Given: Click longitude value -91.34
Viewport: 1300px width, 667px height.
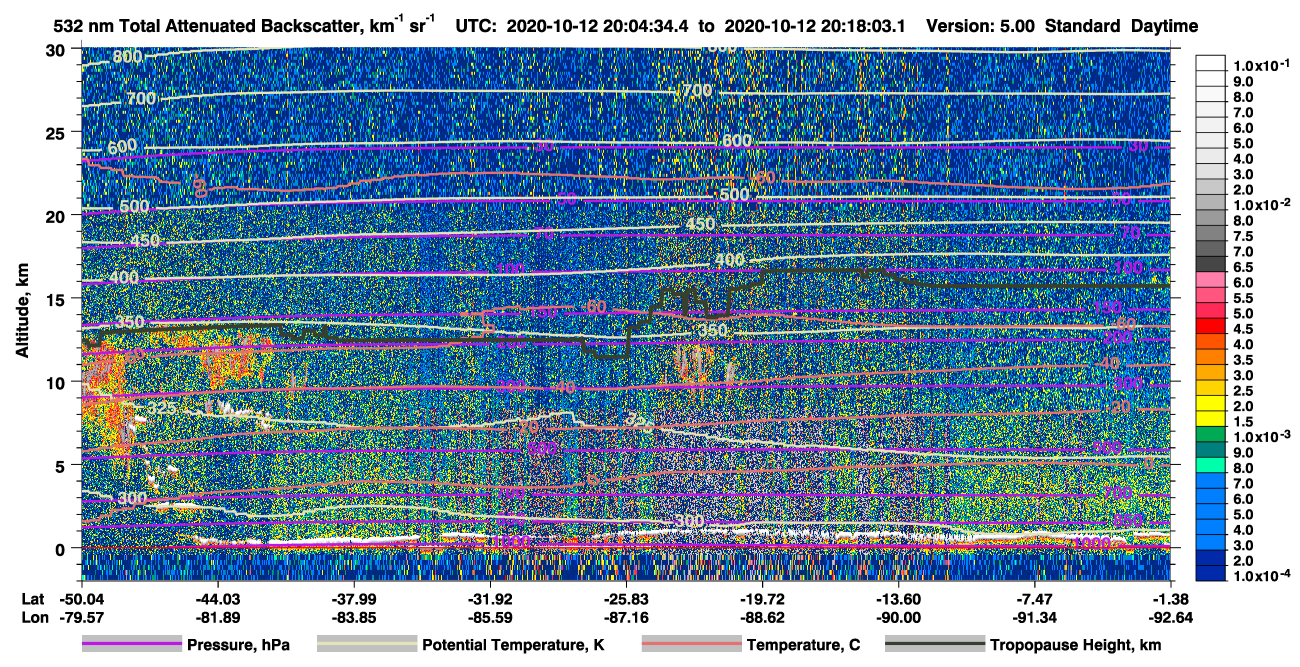Looking at the screenshot, I should [x=1034, y=617].
